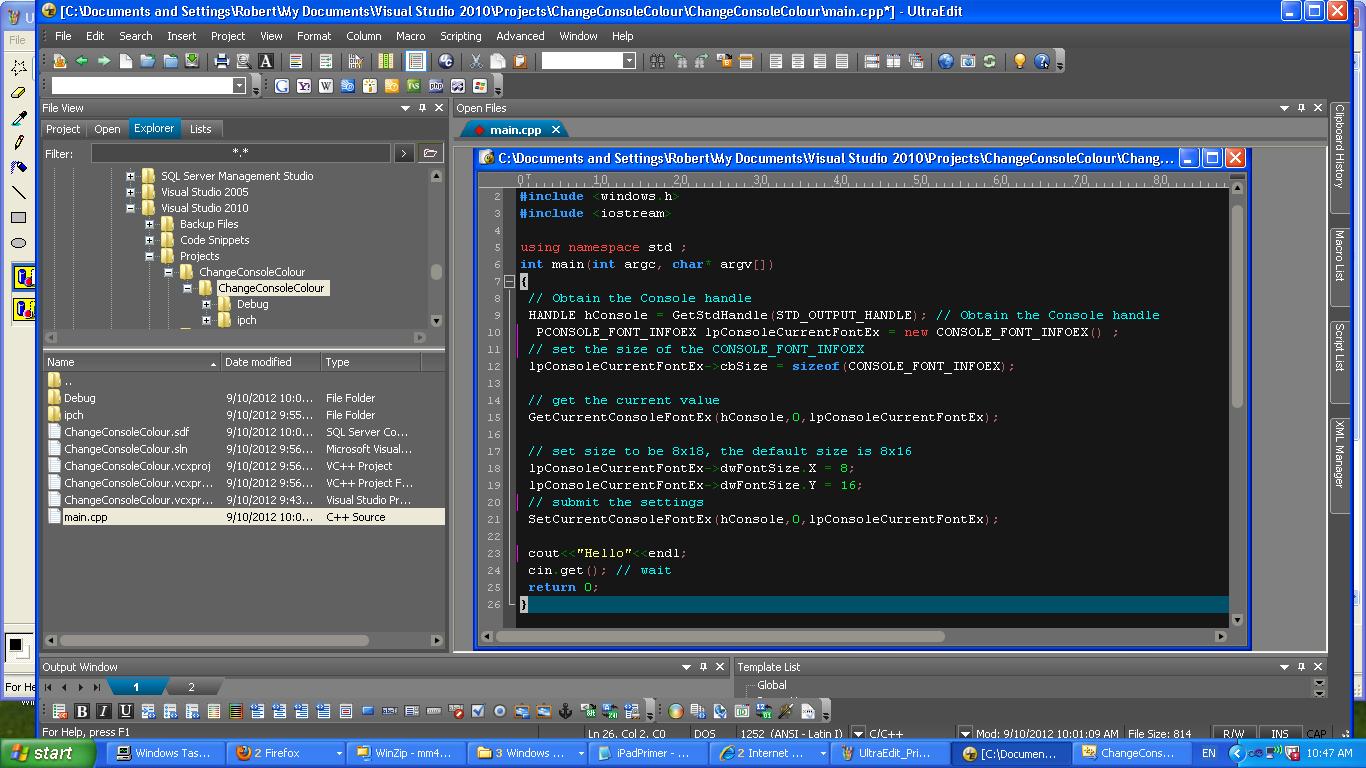Select output window tab 2
The image size is (1366, 768).
pos(191,687)
